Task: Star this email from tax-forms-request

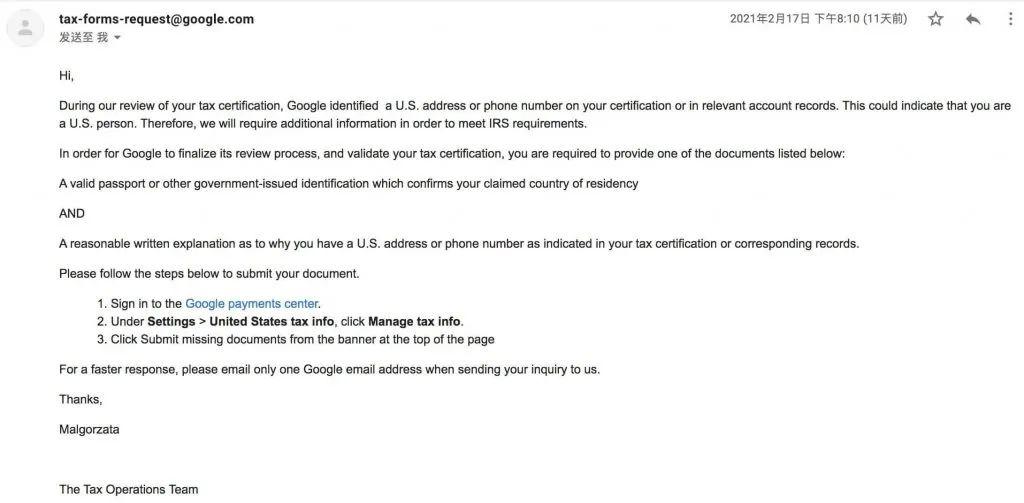Action: click(935, 19)
